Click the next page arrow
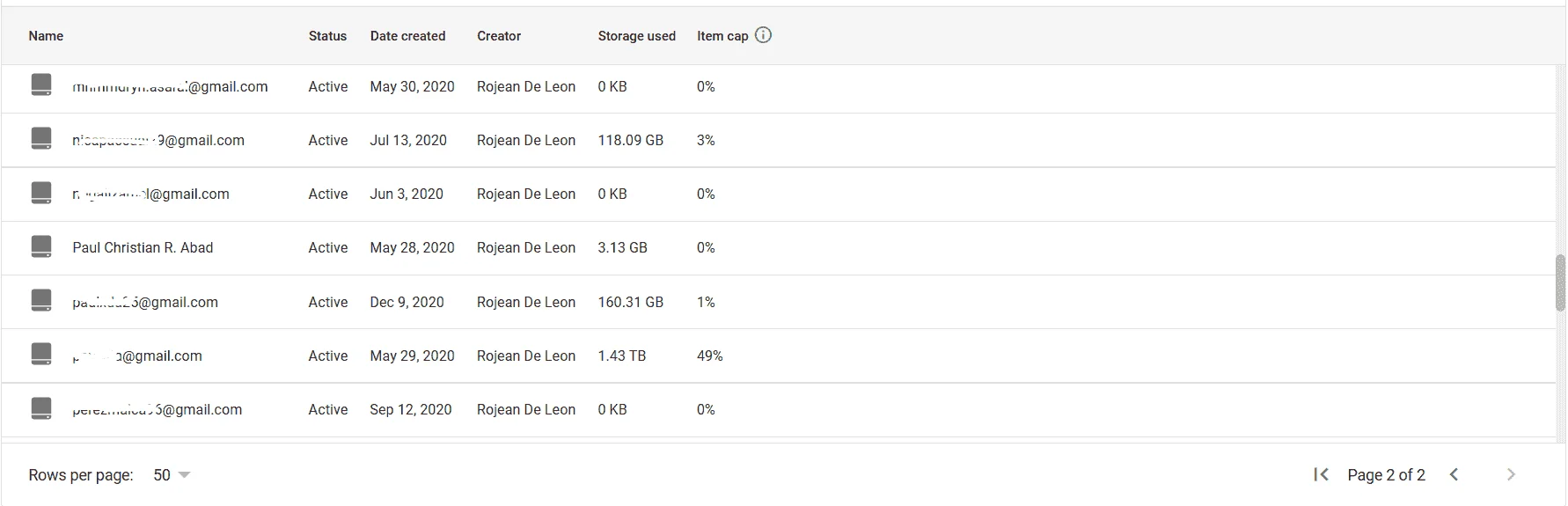 pyautogui.click(x=1511, y=474)
